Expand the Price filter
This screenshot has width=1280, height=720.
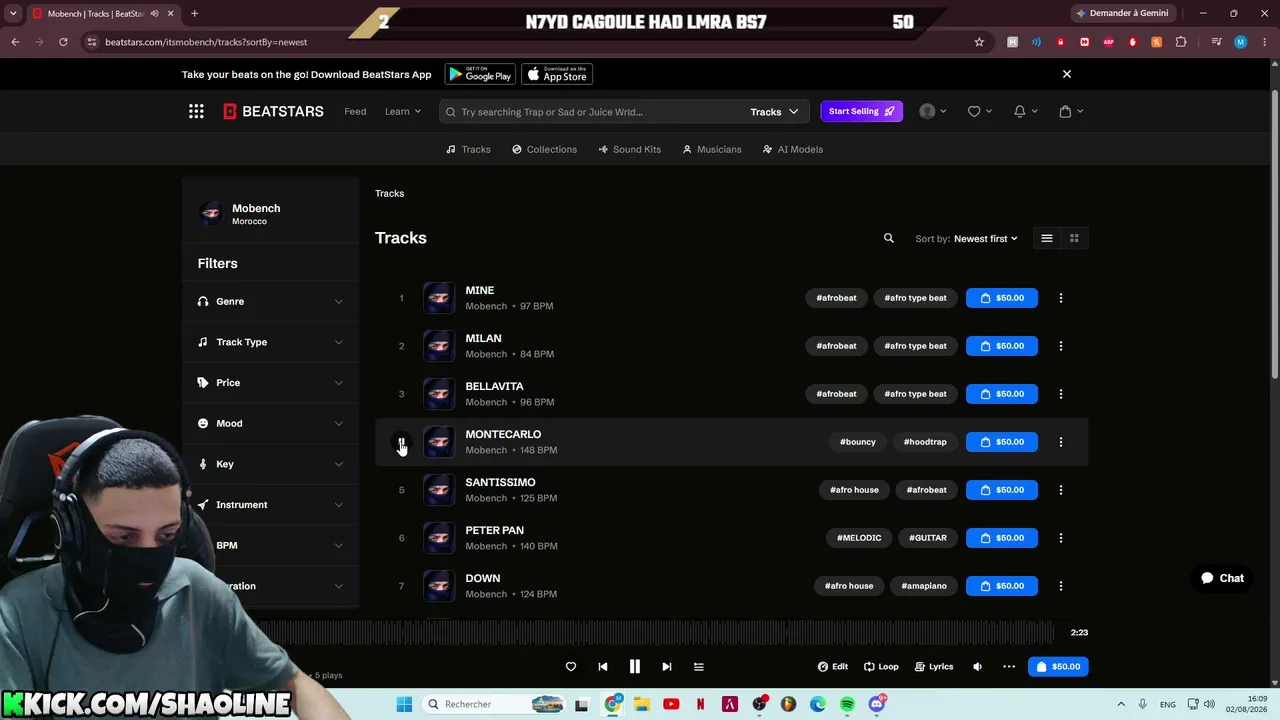[270, 383]
